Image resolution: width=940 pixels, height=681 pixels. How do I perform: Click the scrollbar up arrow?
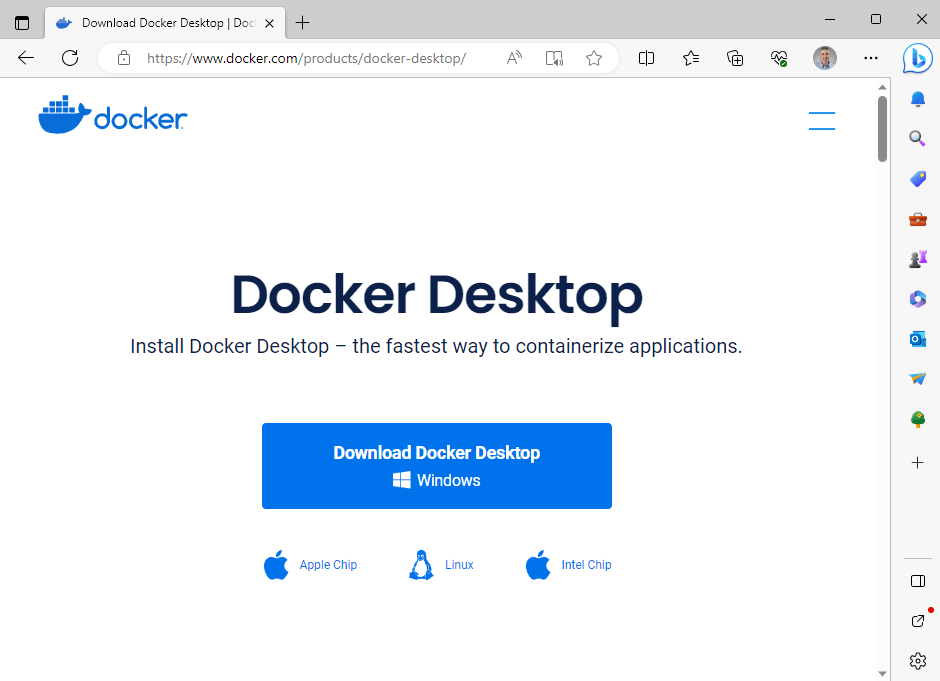tap(882, 88)
